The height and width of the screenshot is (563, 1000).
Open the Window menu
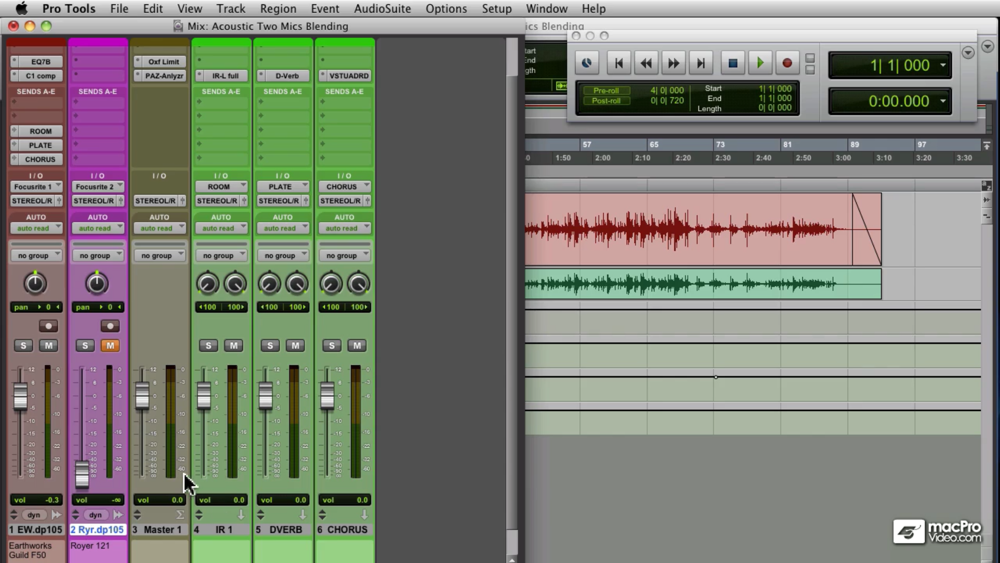tap(546, 8)
